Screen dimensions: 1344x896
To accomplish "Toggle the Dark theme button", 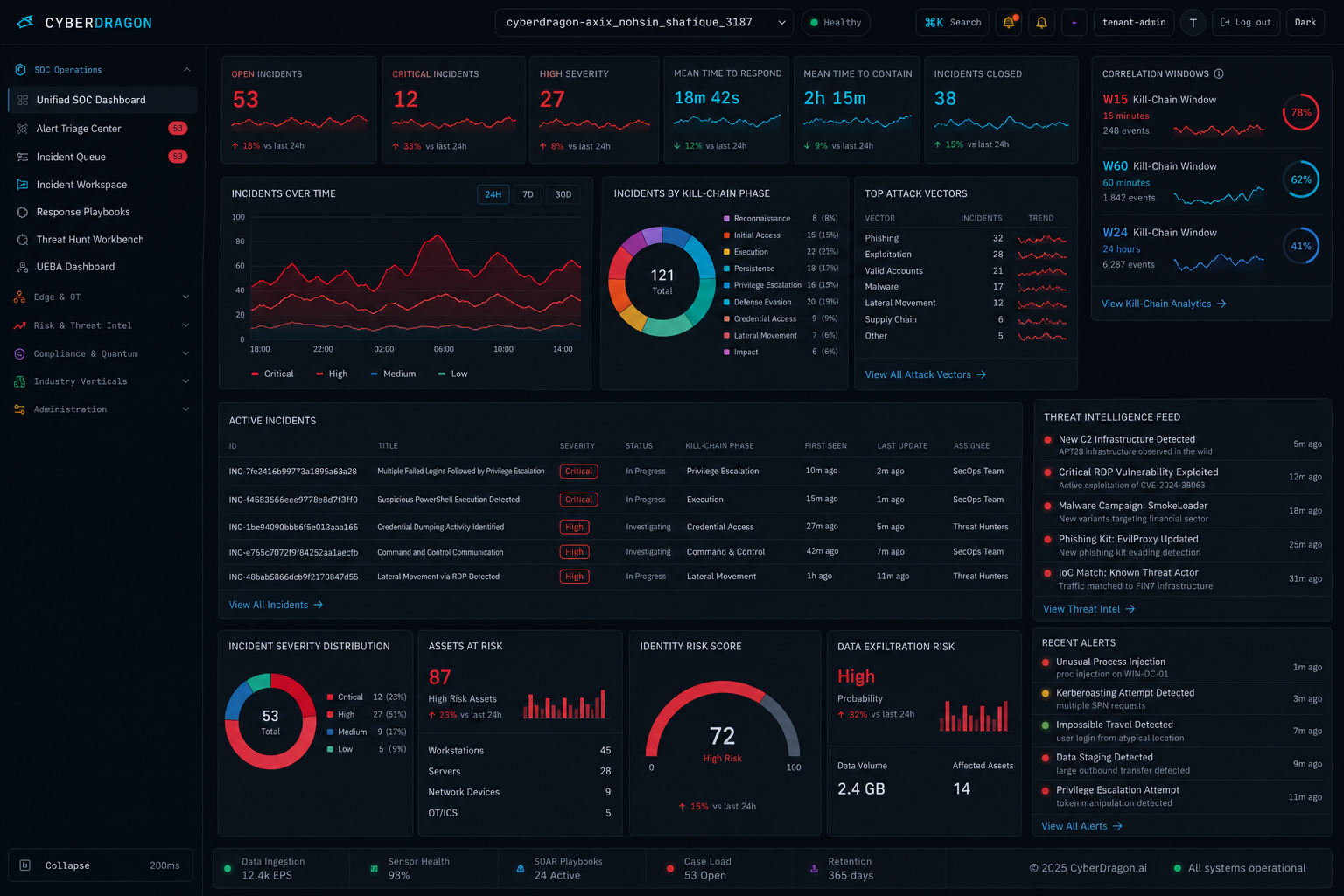I will coord(1305,23).
